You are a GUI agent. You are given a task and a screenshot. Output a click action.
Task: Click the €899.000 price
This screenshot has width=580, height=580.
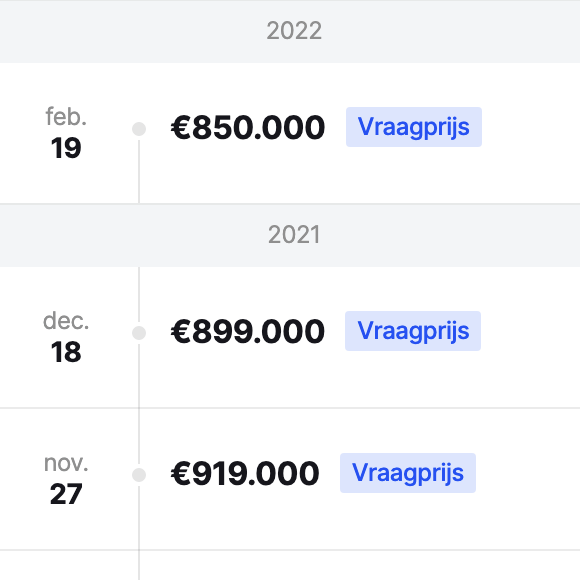pos(248,331)
